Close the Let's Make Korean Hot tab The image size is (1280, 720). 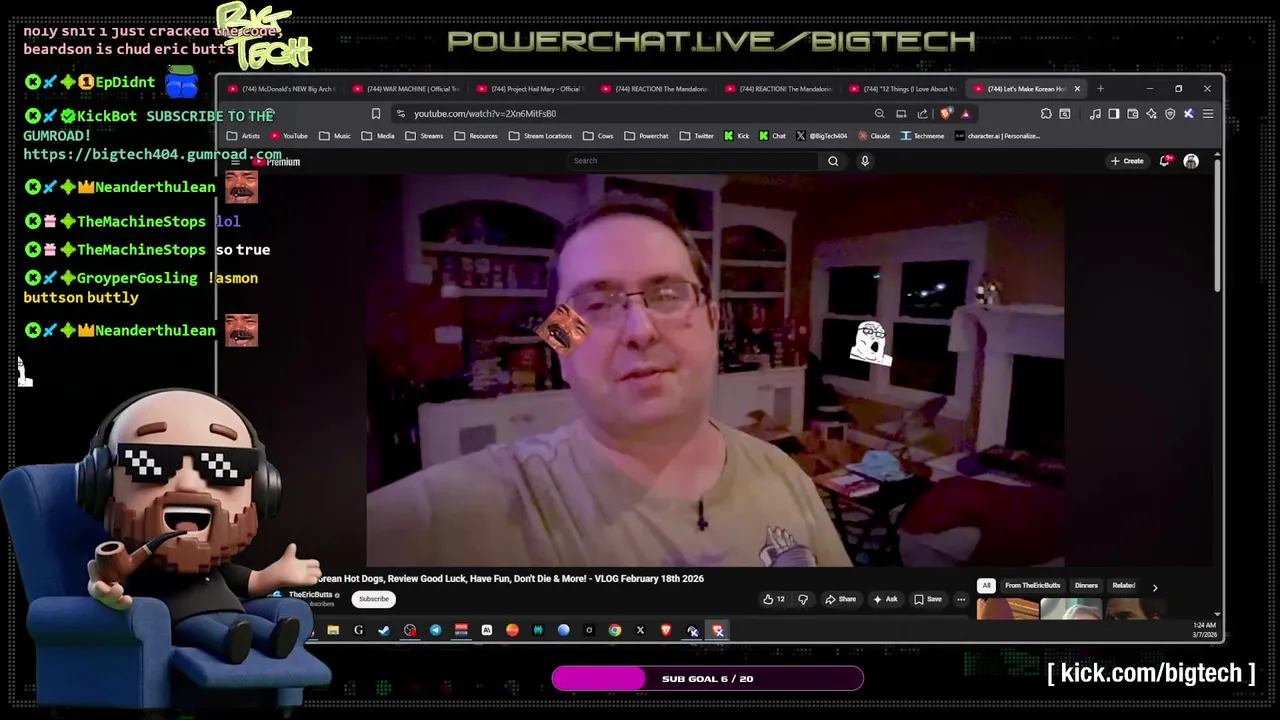[1077, 89]
